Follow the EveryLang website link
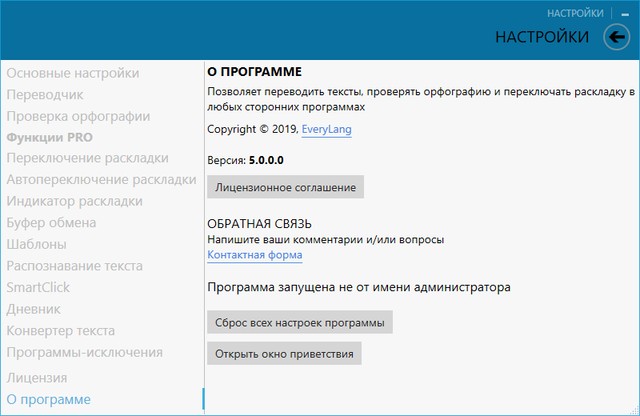This screenshot has height=416, width=640. 329,130
